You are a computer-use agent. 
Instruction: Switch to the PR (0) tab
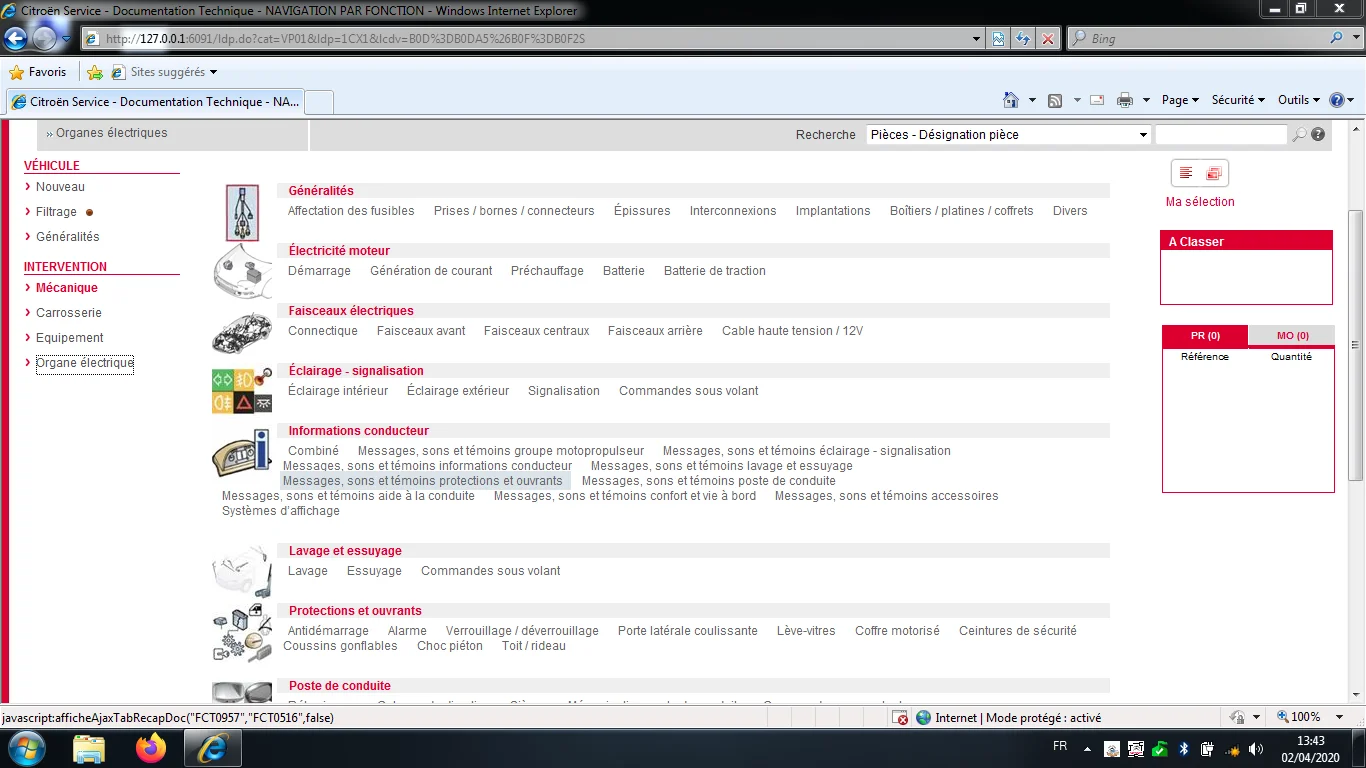[1205, 336]
